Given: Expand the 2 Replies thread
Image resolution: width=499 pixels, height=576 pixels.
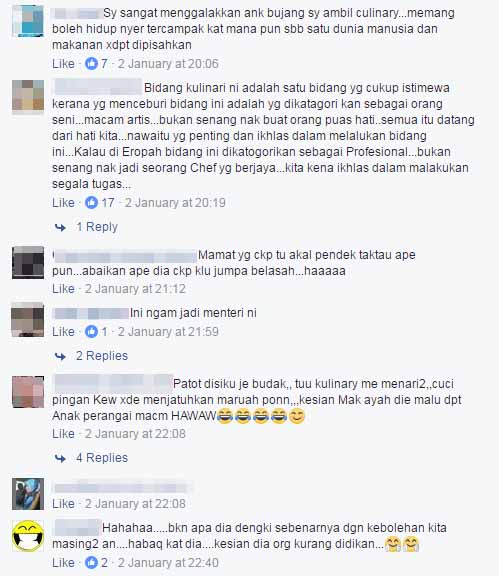Looking at the screenshot, I should tap(102, 356).
